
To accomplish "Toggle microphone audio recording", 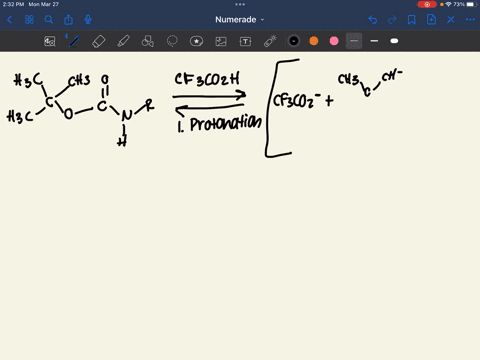I will coord(88,20).
